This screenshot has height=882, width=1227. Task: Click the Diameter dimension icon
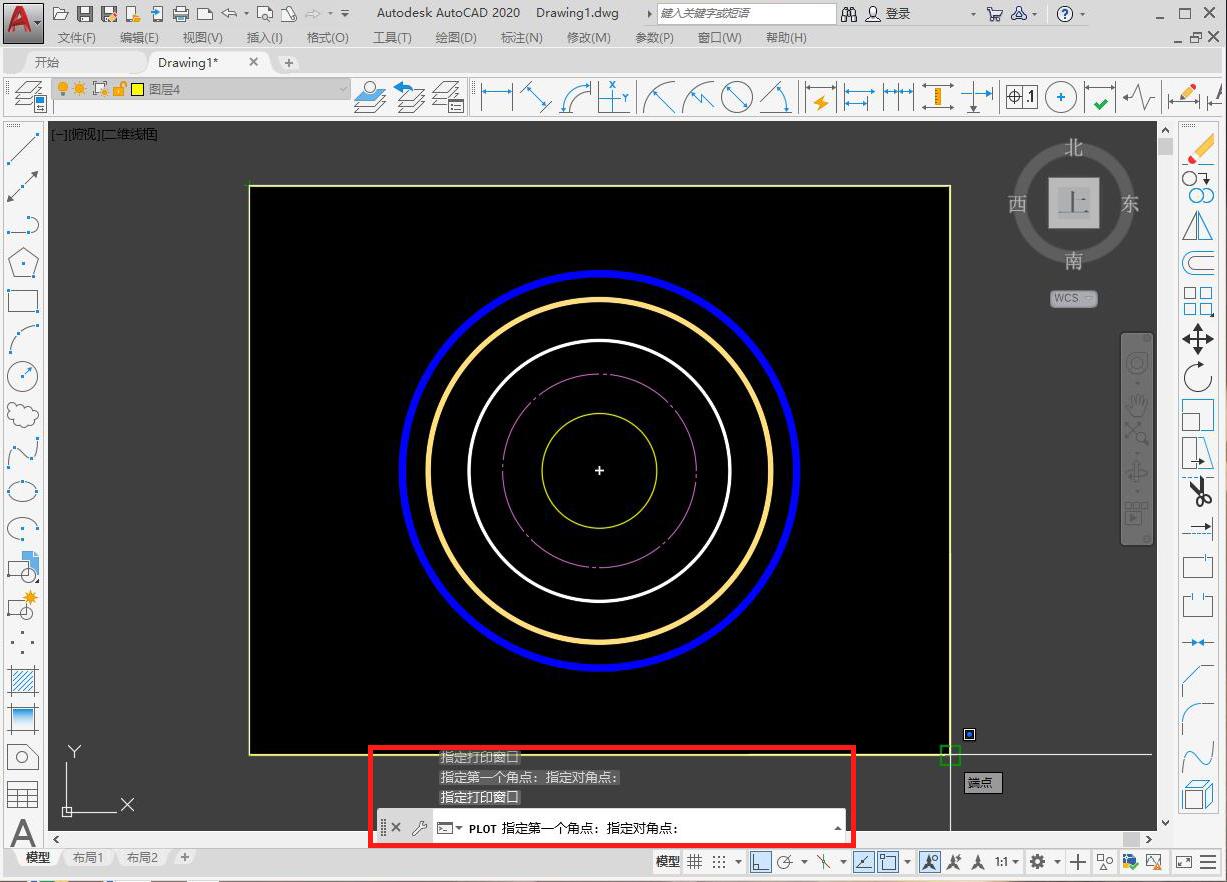[737, 97]
